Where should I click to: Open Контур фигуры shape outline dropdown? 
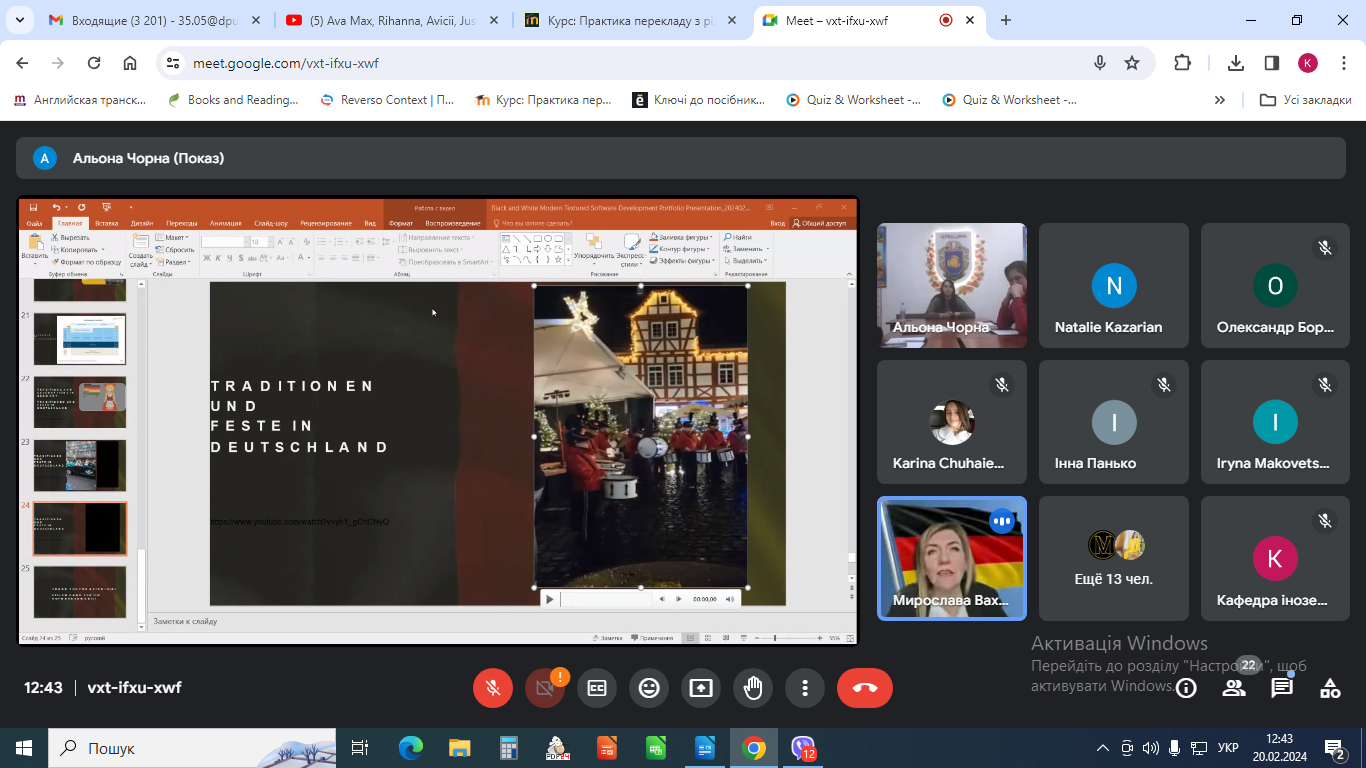click(680, 249)
